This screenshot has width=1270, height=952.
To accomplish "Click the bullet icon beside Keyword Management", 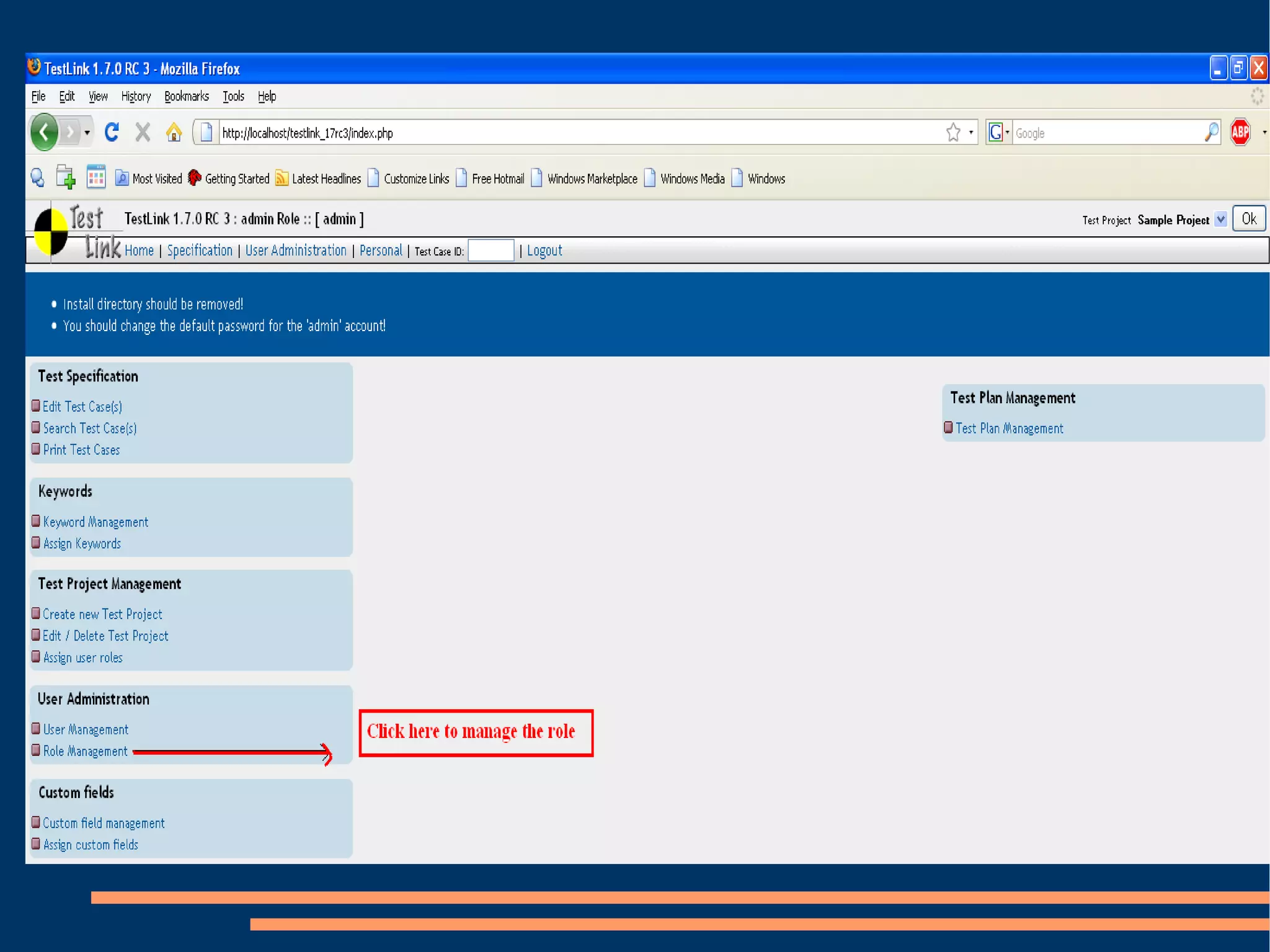I will [36, 520].
